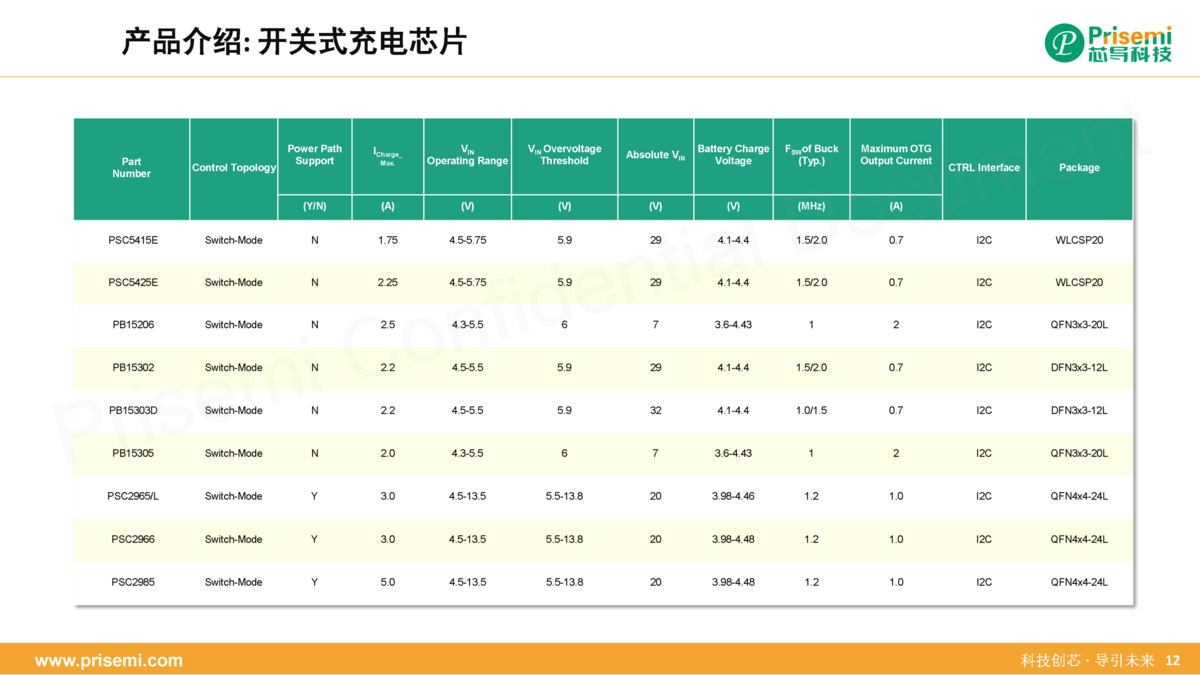
Task: Click the 5.0 charge current cell for PSC2985
Action: [387, 582]
